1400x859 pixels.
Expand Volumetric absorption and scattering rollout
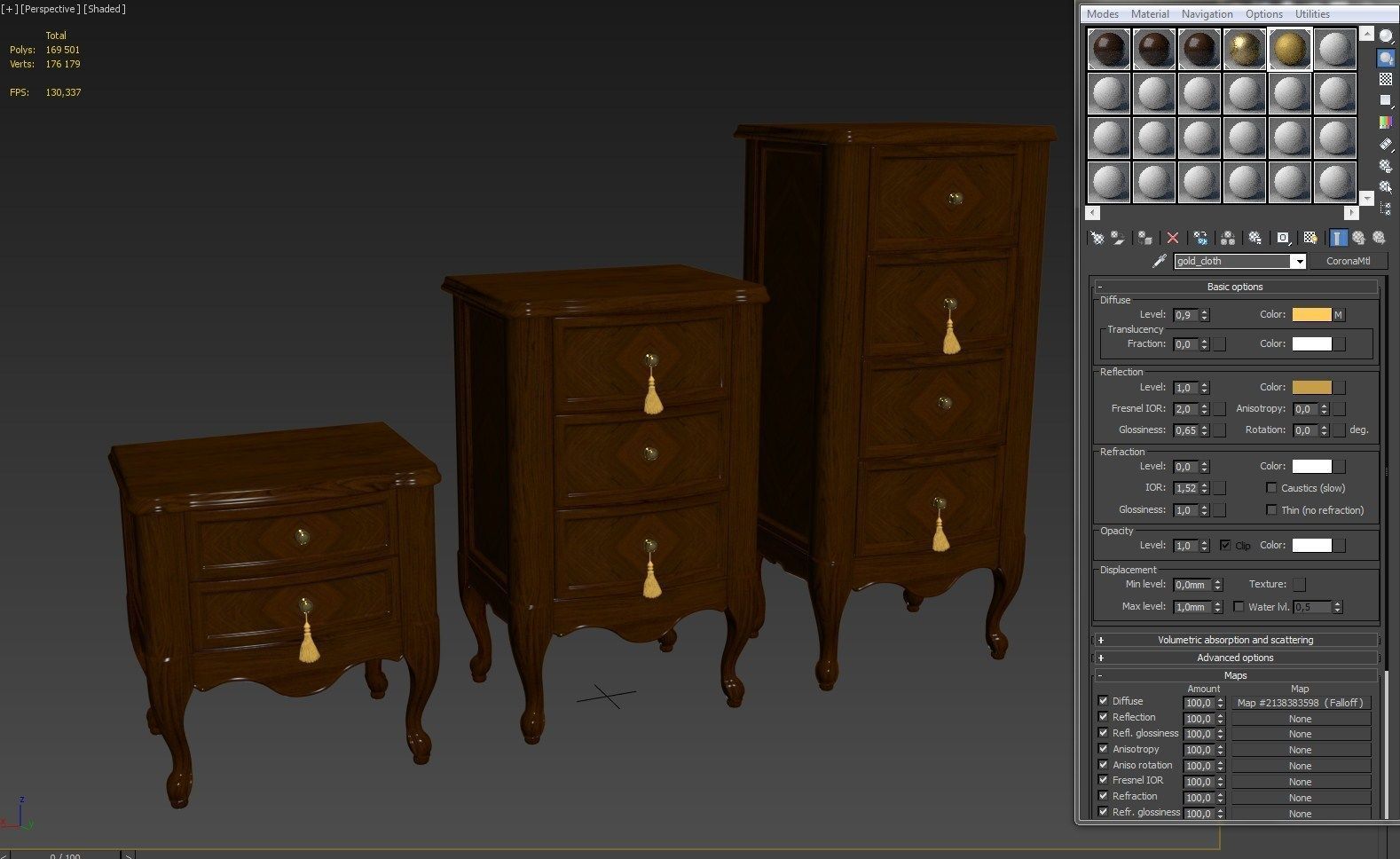[x=1235, y=640]
